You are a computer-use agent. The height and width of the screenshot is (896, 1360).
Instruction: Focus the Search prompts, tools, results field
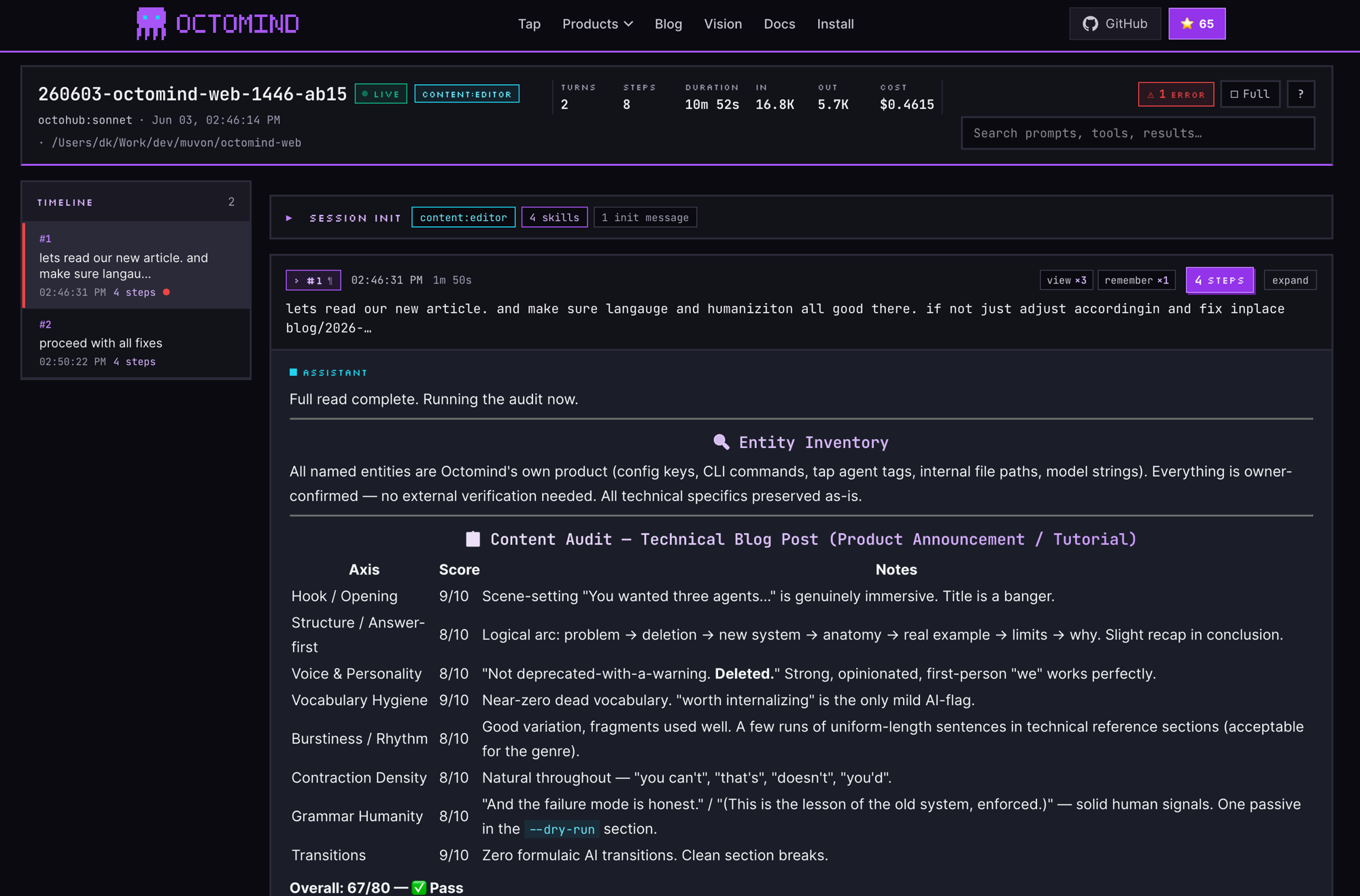tap(1138, 133)
